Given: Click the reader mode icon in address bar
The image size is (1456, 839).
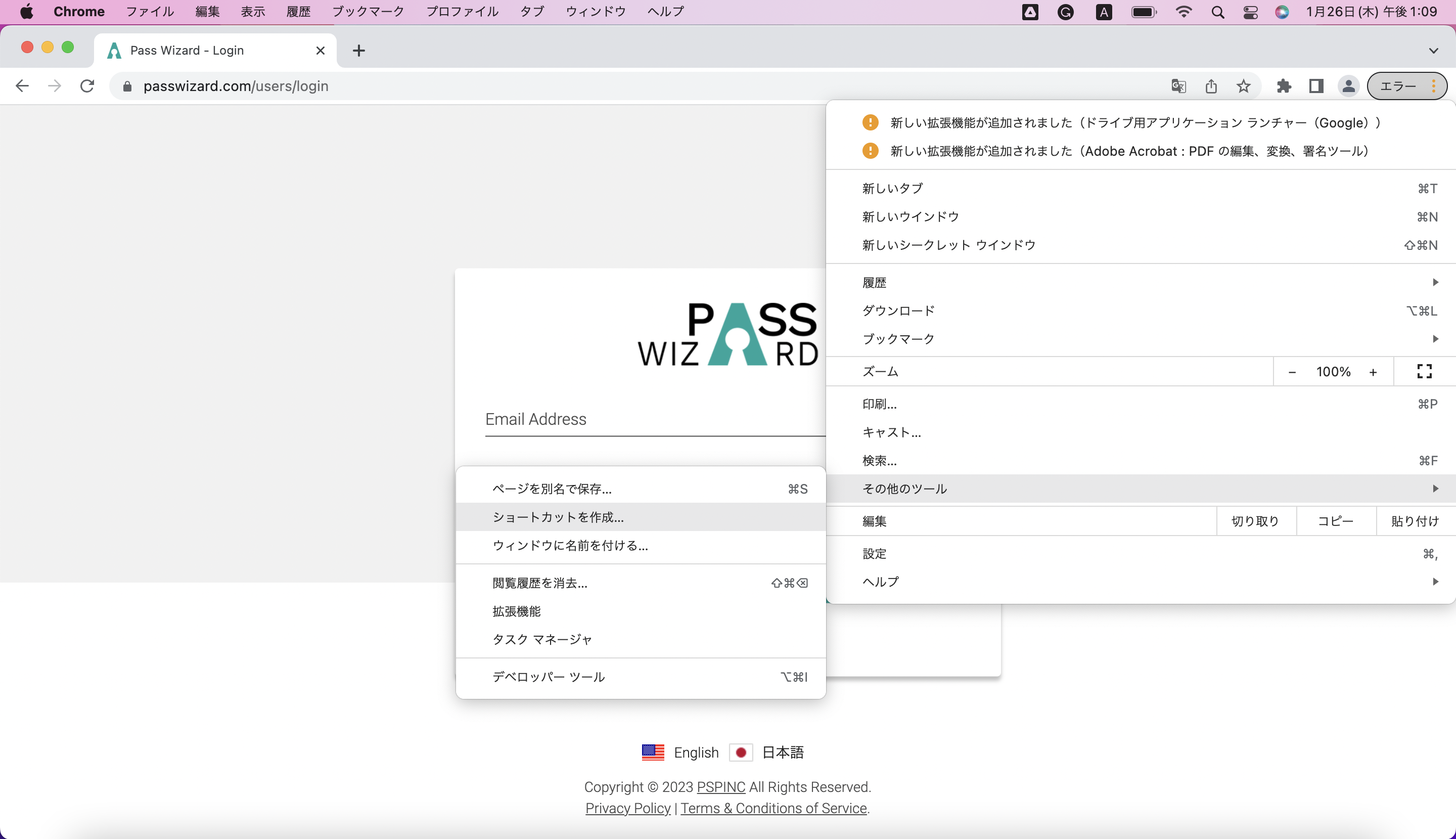Looking at the screenshot, I should [1315, 86].
